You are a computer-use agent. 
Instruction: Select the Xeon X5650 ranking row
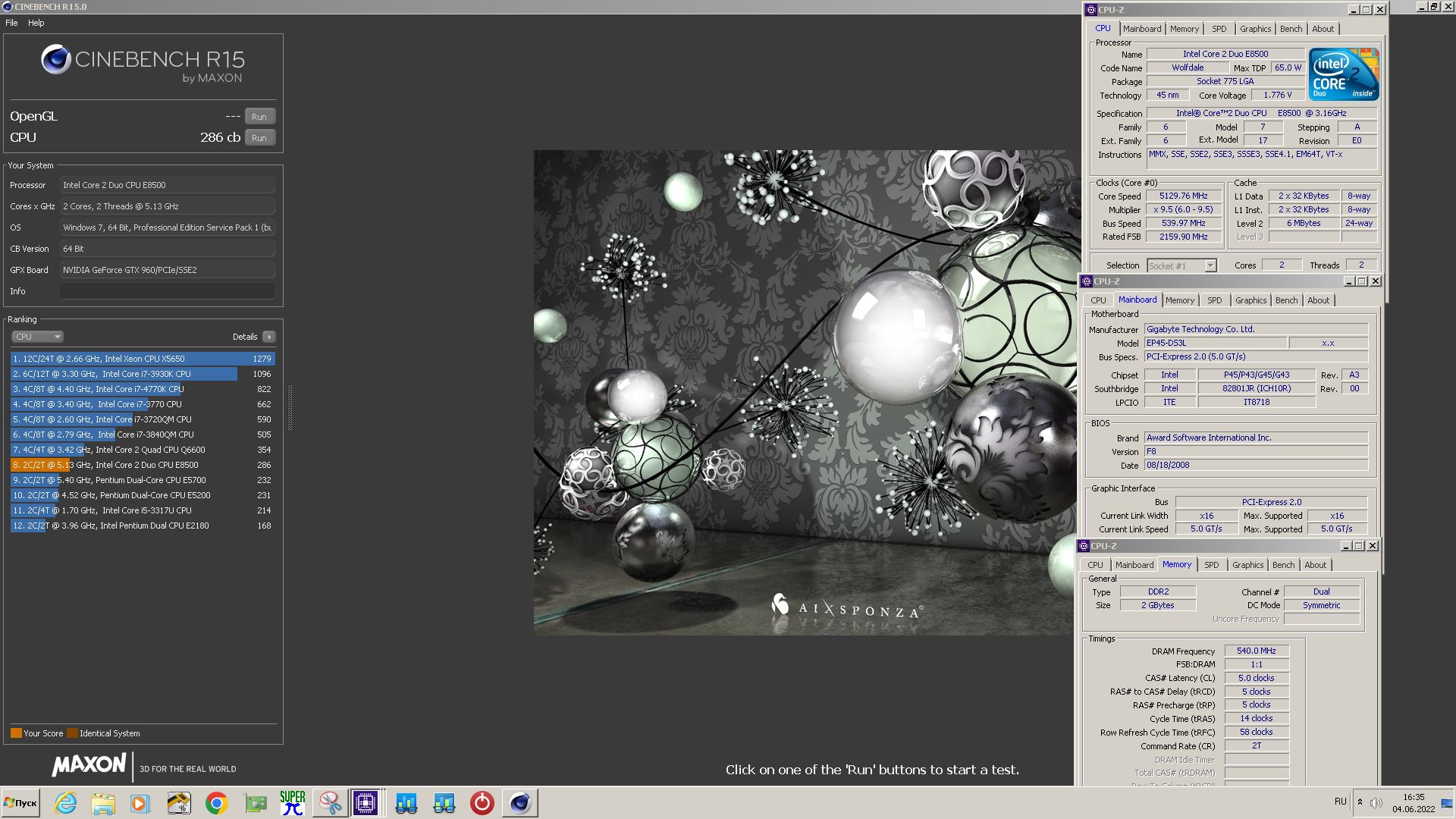[143, 359]
